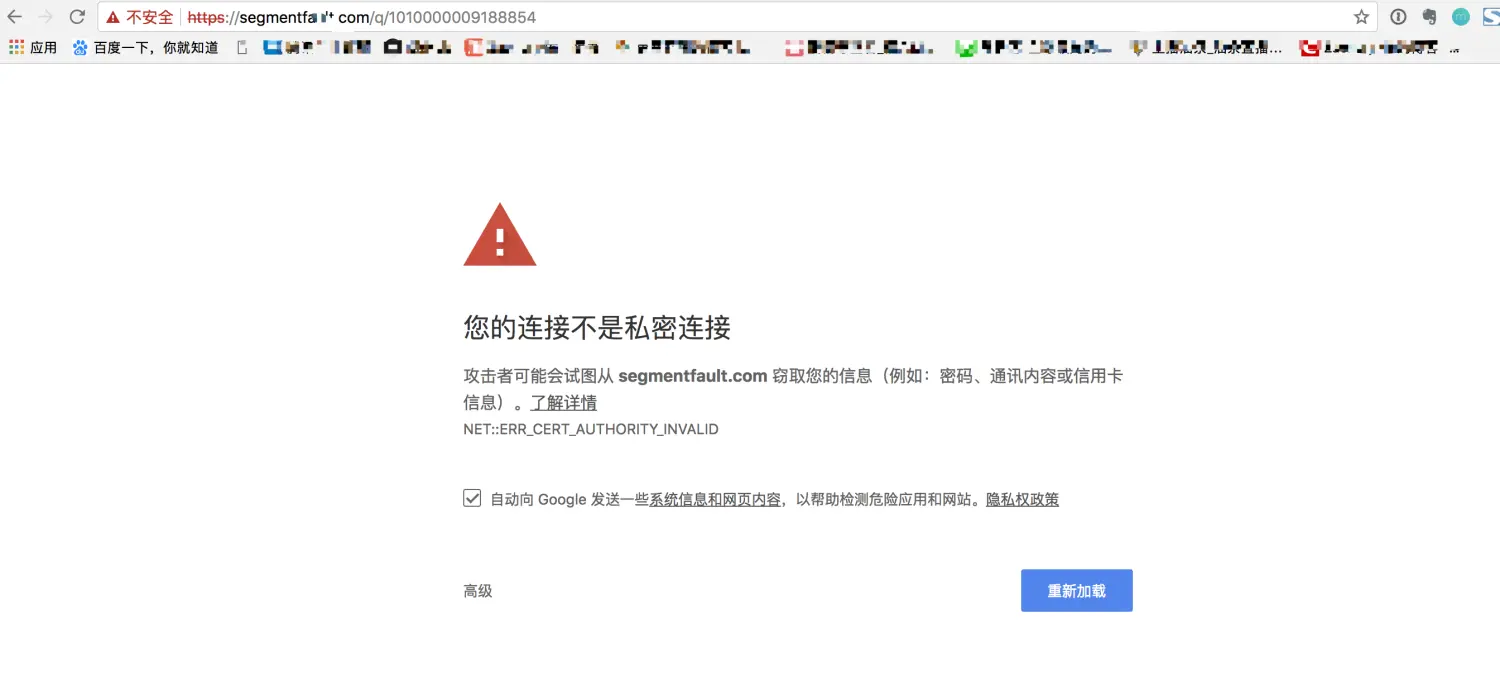Open the 1Password extension icon
1500x691 pixels.
(x=1399, y=17)
